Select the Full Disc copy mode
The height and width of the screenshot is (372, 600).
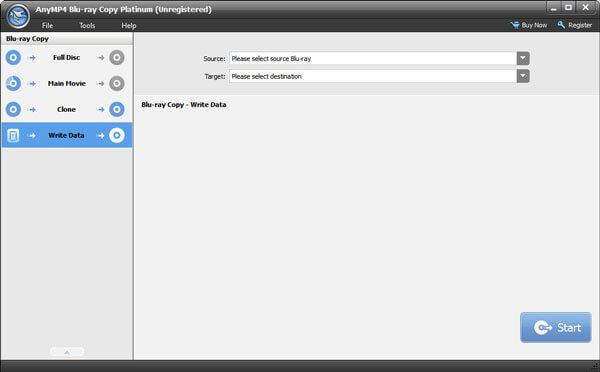point(67,57)
